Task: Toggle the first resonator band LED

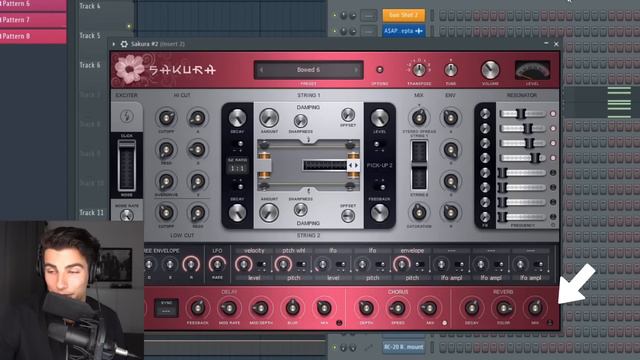Action: tap(553, 114)
